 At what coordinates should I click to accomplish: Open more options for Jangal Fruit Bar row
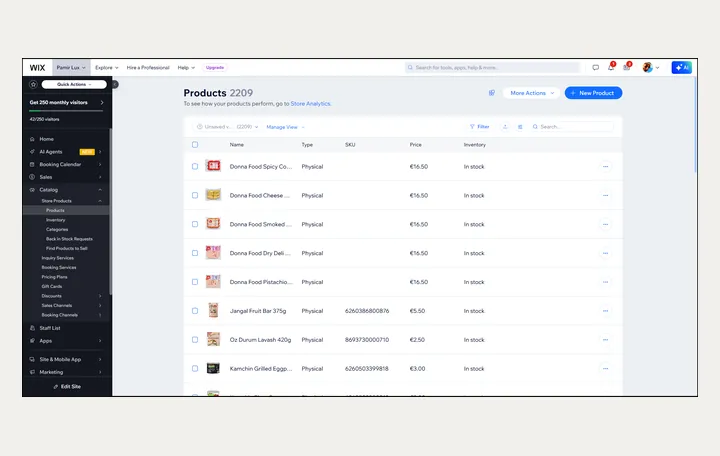[605, 311]
